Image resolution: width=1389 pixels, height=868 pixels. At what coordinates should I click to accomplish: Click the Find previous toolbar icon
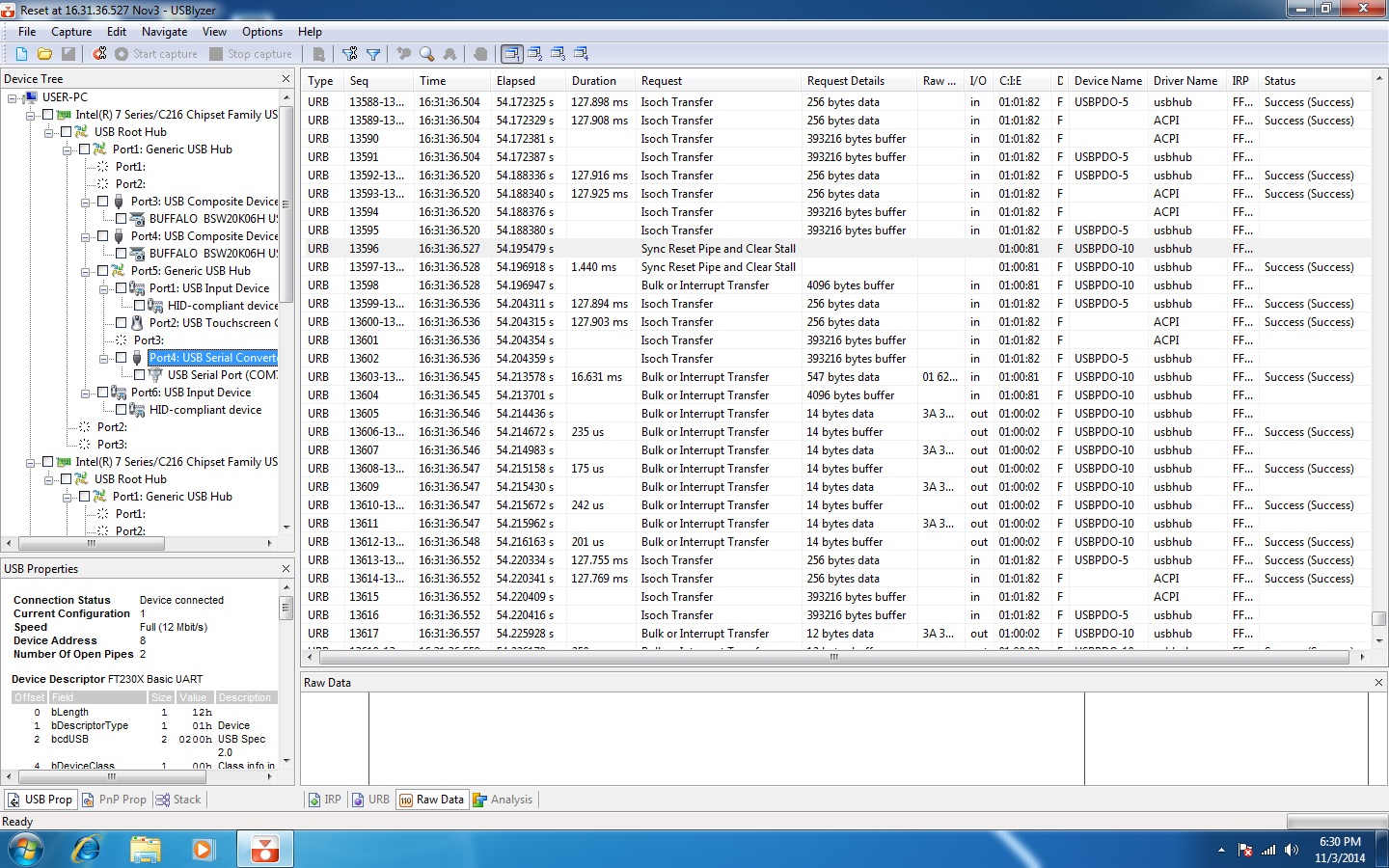tap(404, 54)
